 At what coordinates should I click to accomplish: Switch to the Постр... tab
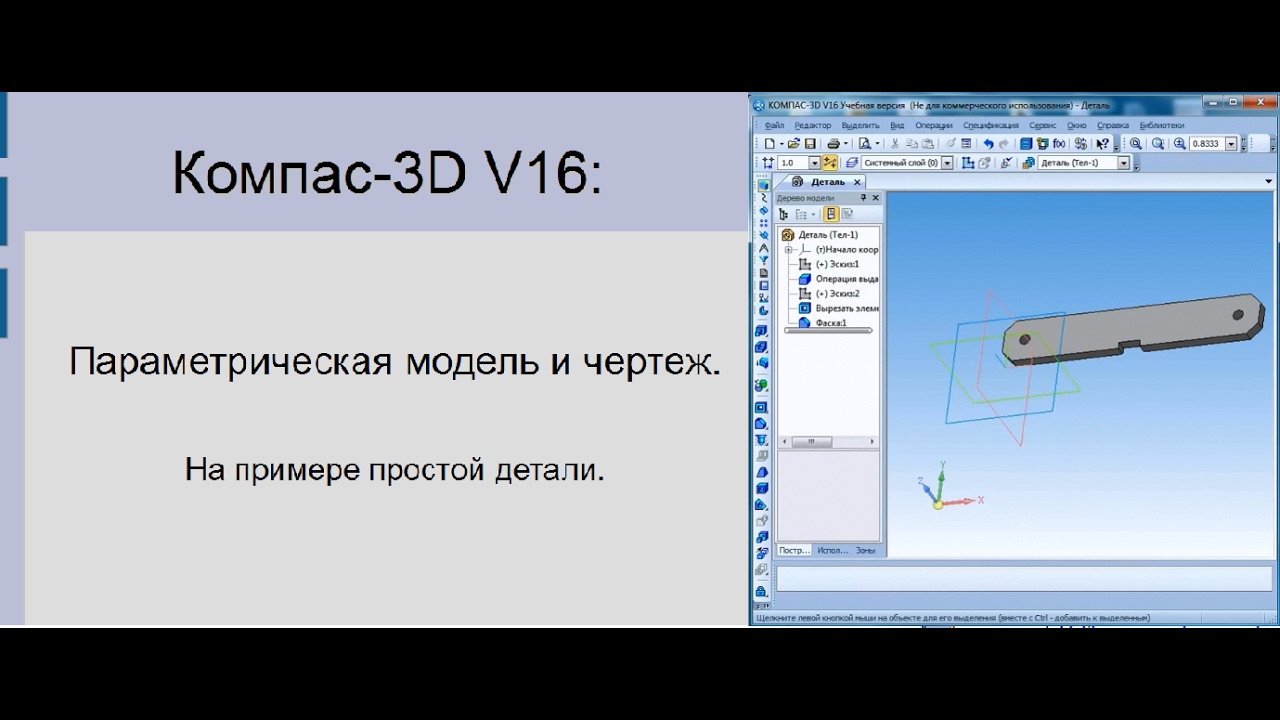[795, 550]
